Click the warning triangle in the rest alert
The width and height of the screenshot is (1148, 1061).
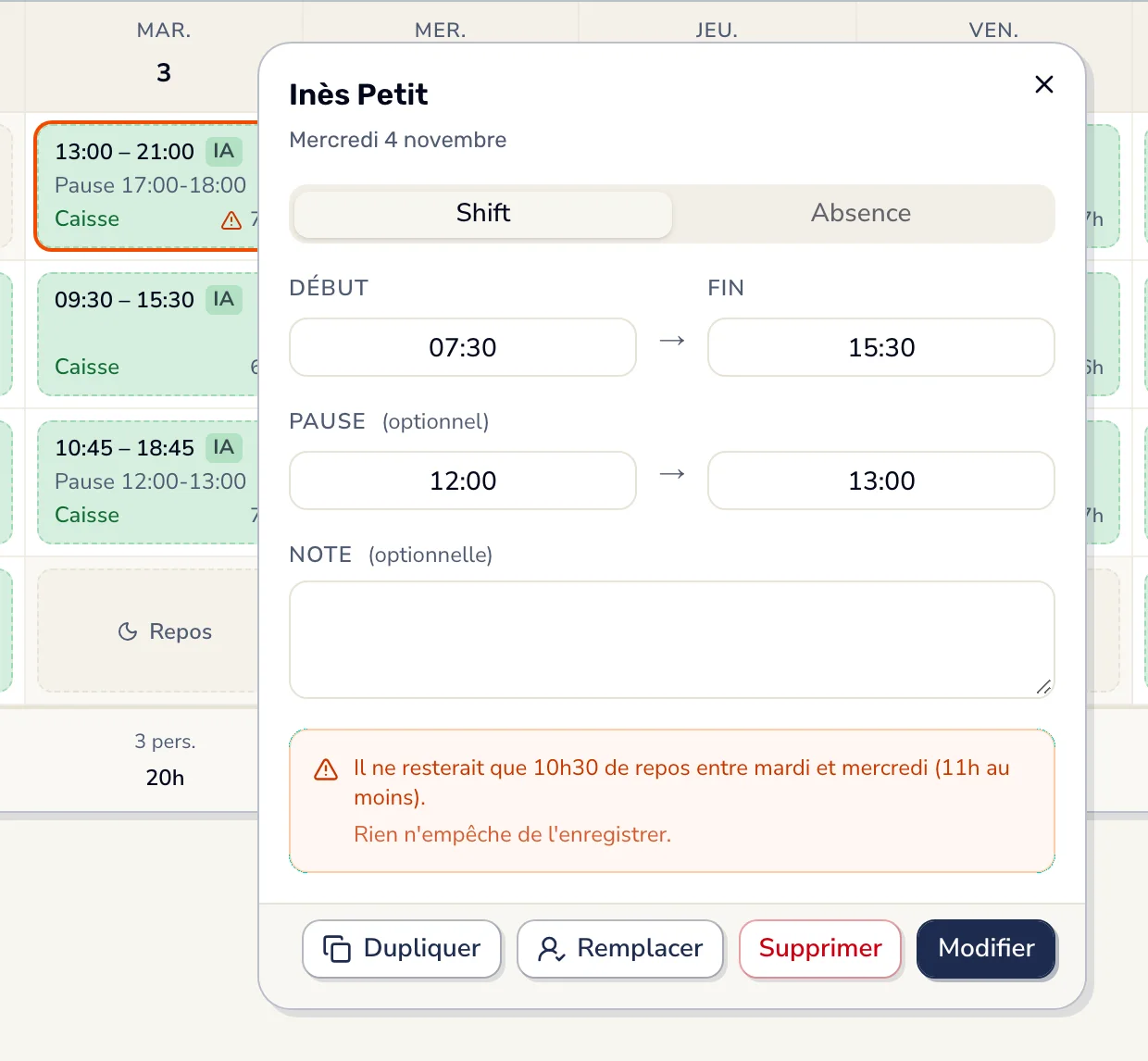tap(326, 769)
